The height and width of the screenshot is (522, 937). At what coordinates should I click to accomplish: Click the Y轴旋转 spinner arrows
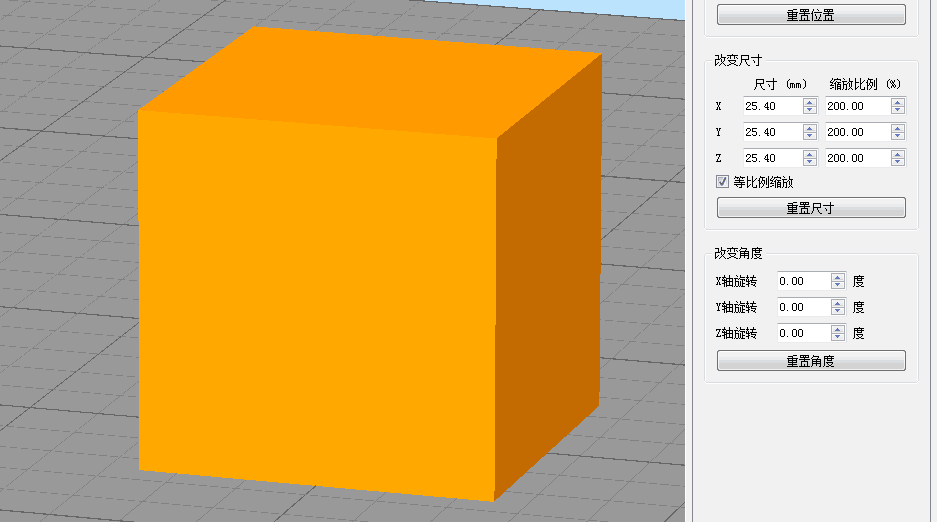click(838, 307)
